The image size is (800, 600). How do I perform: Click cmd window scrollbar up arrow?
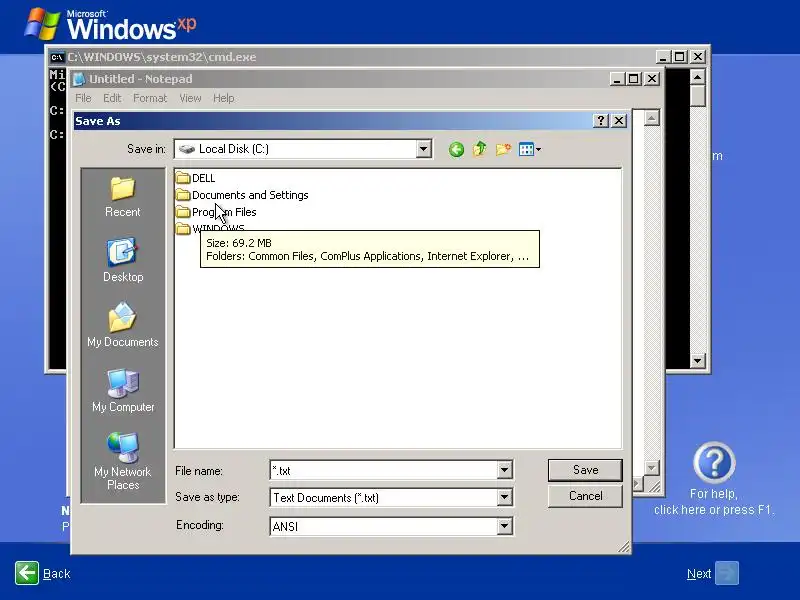tap(697, 77)
